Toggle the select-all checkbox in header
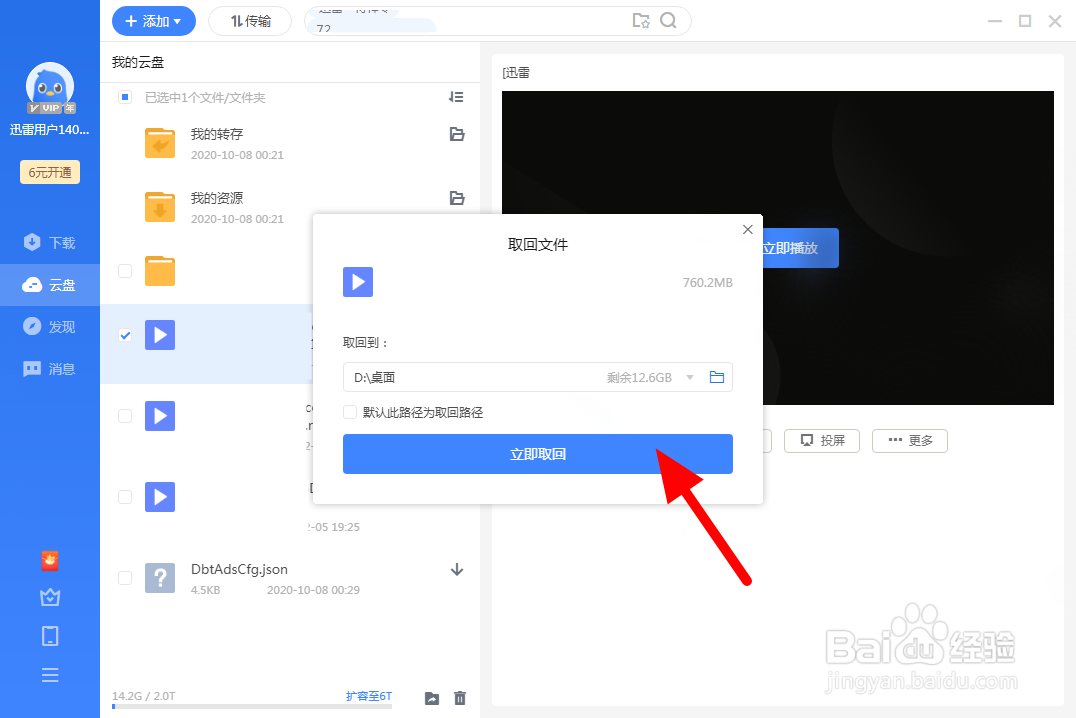Screen dimensions: 1076x718 point(125,97)
